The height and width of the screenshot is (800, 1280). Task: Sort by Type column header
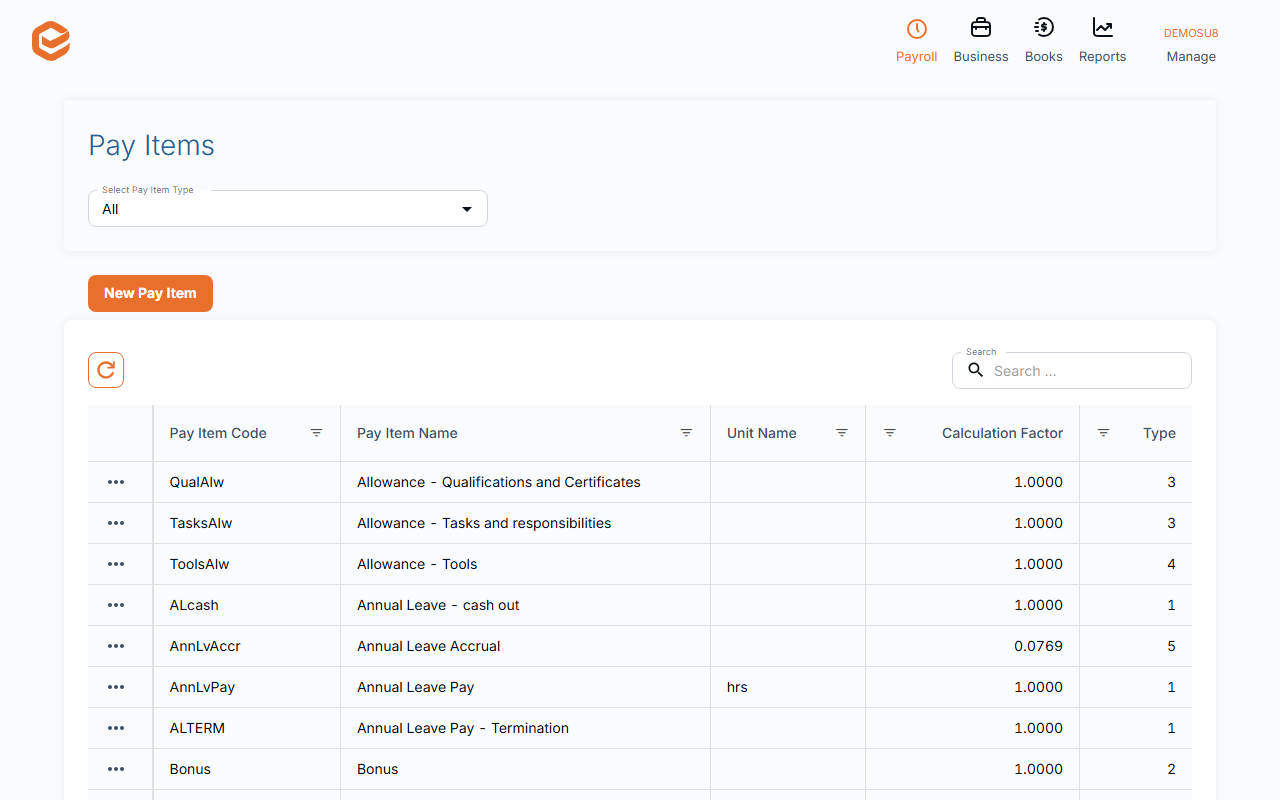click(x=1159, y=433)
